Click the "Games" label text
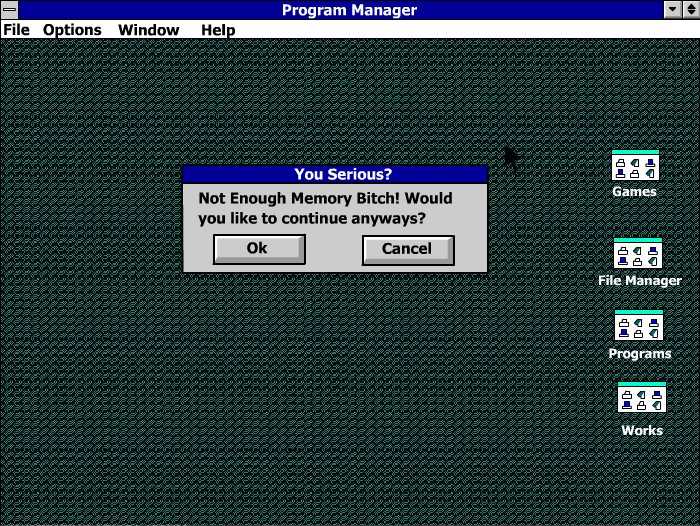The image size is (700, 526). [634, 192]
